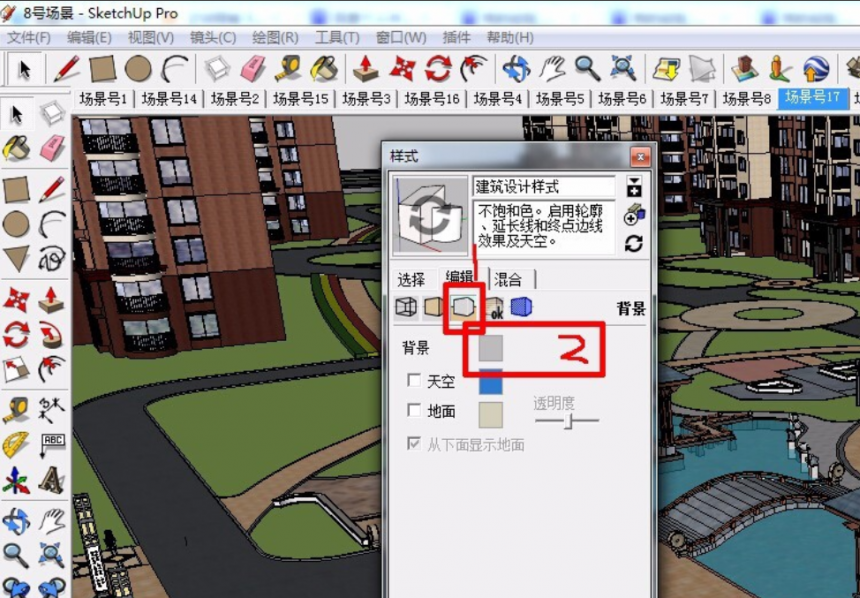Select the 3D Text tool in left toolbar
The height and width of the screenshot is (598, 860).
click(52, 480)
